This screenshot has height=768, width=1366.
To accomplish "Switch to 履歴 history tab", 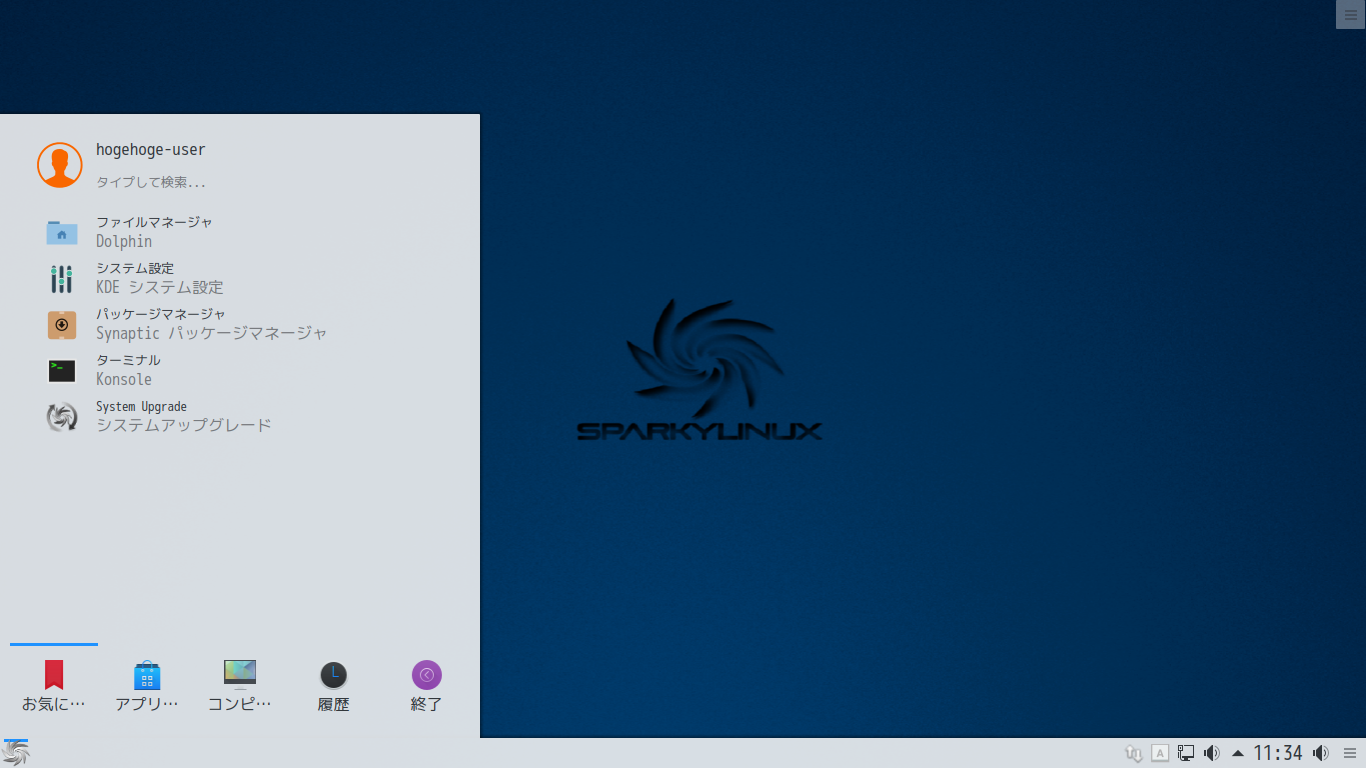I will tap(333, 687).
